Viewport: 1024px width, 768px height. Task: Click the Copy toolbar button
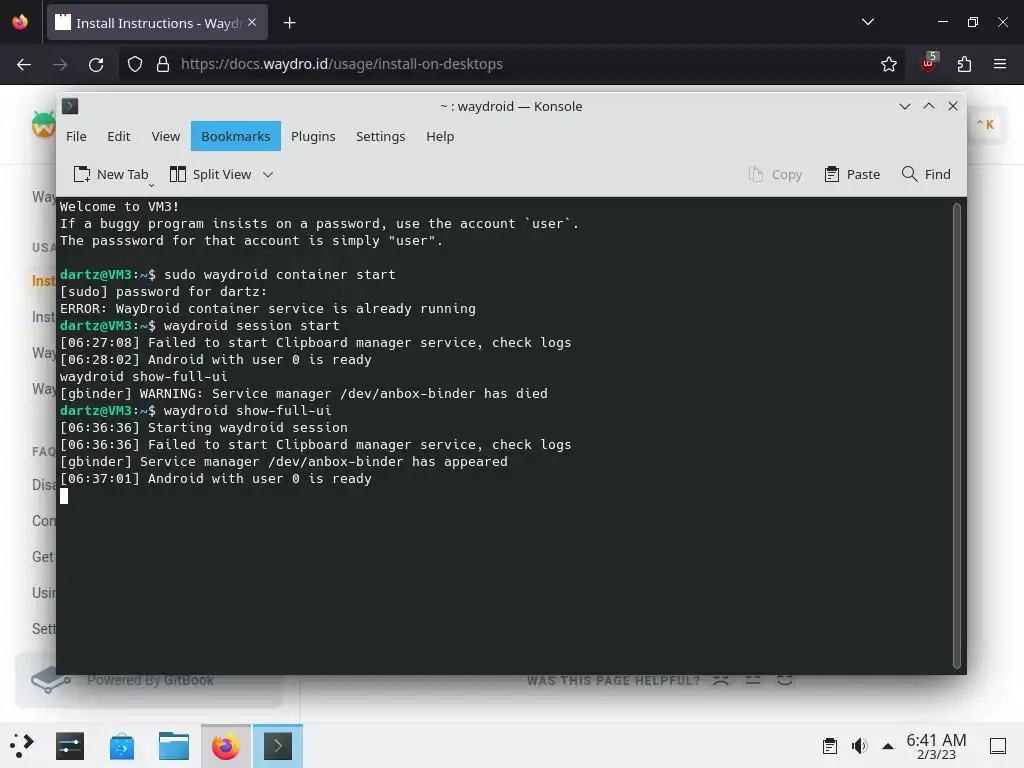775,174
